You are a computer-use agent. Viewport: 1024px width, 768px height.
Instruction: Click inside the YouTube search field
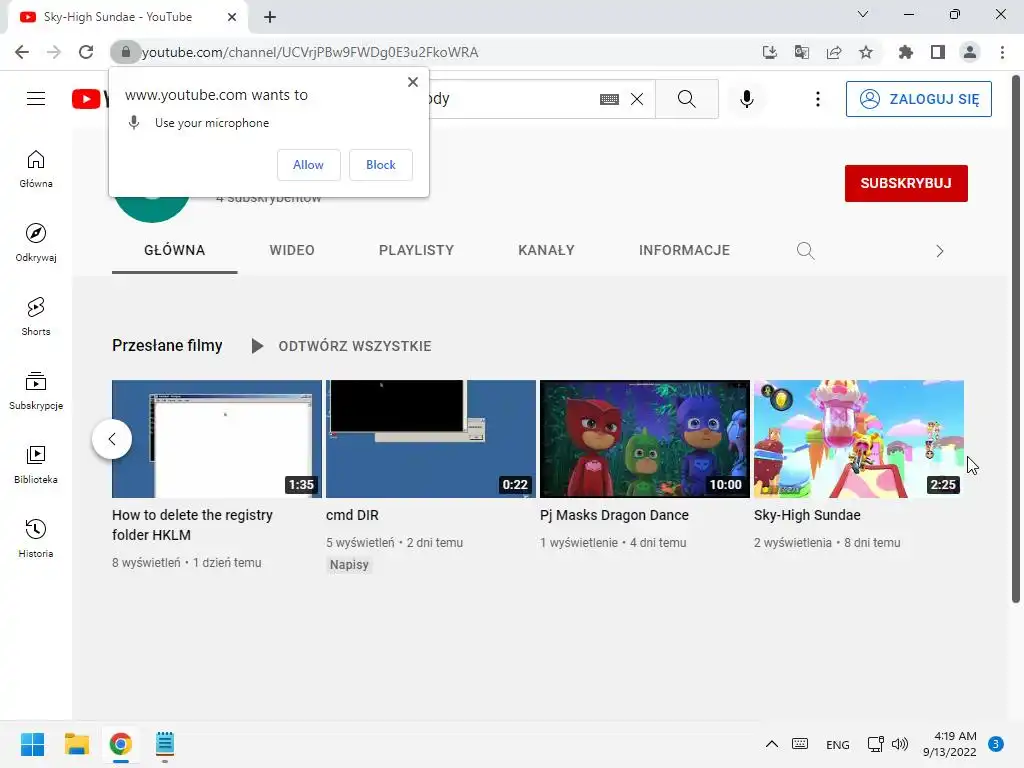[509, 99]
